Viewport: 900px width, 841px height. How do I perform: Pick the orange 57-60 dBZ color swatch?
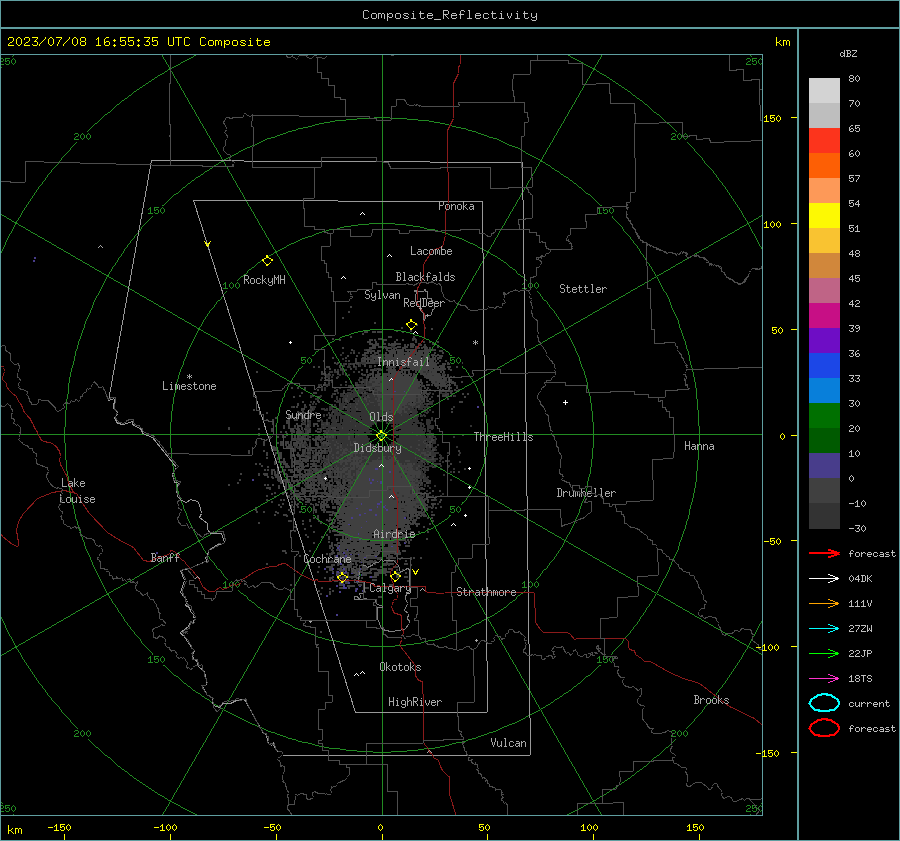pyautogui.click(x=824, y=166)
